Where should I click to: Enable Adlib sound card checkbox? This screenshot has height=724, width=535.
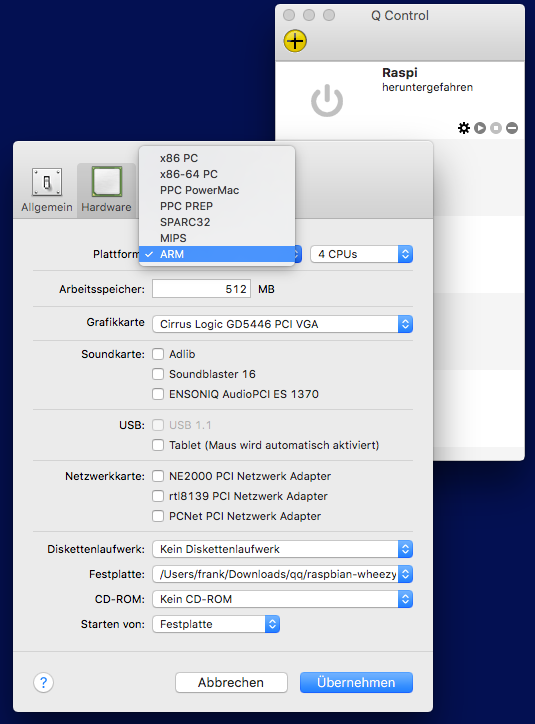tap(158, 354)
